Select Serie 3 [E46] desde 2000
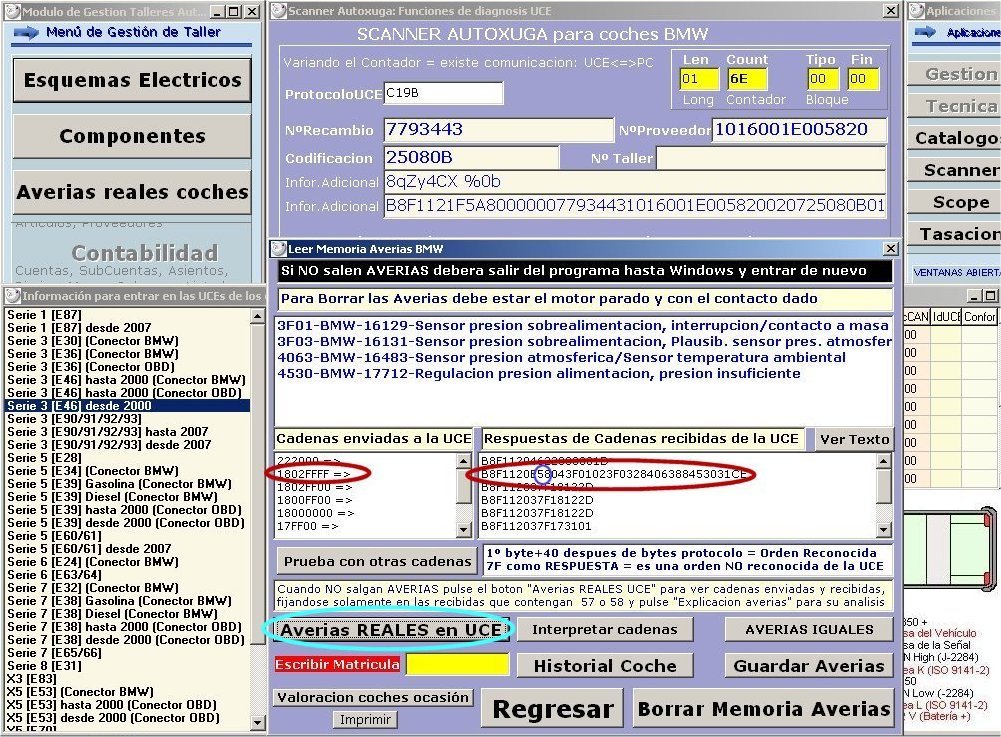 (127, 406)
